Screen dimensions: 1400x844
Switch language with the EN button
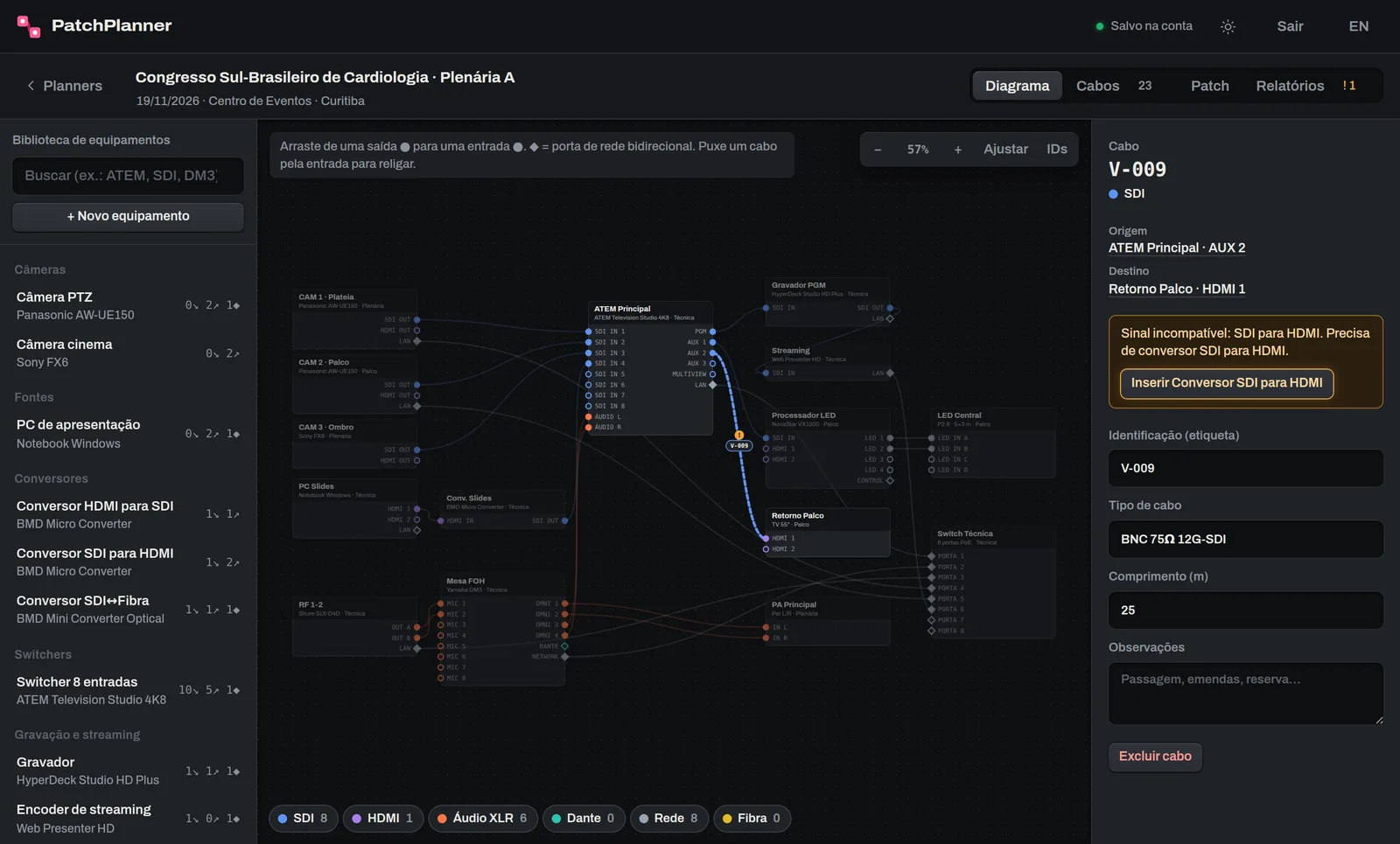pos(1359,26)
